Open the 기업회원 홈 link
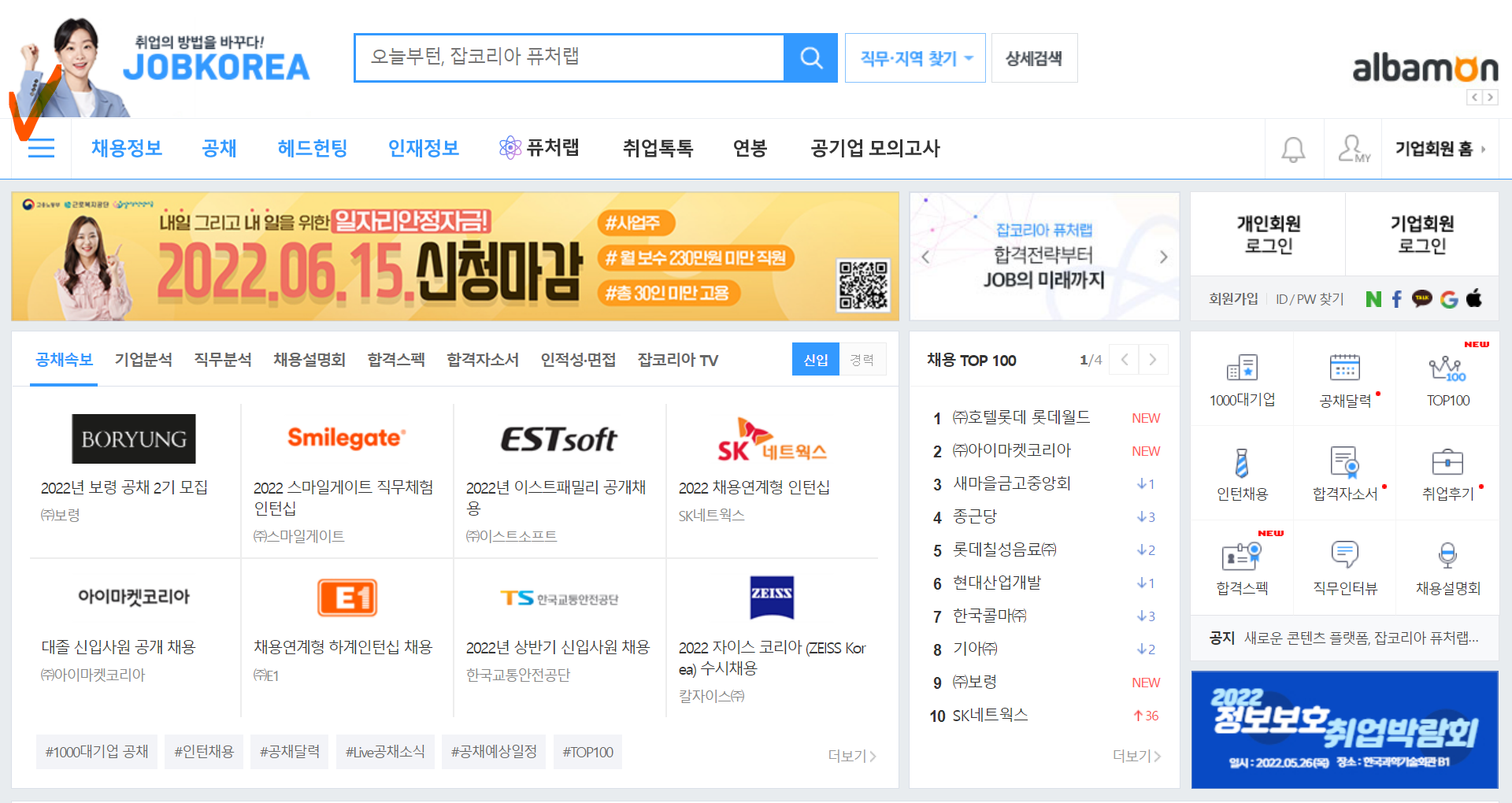 pos(1440,149)
